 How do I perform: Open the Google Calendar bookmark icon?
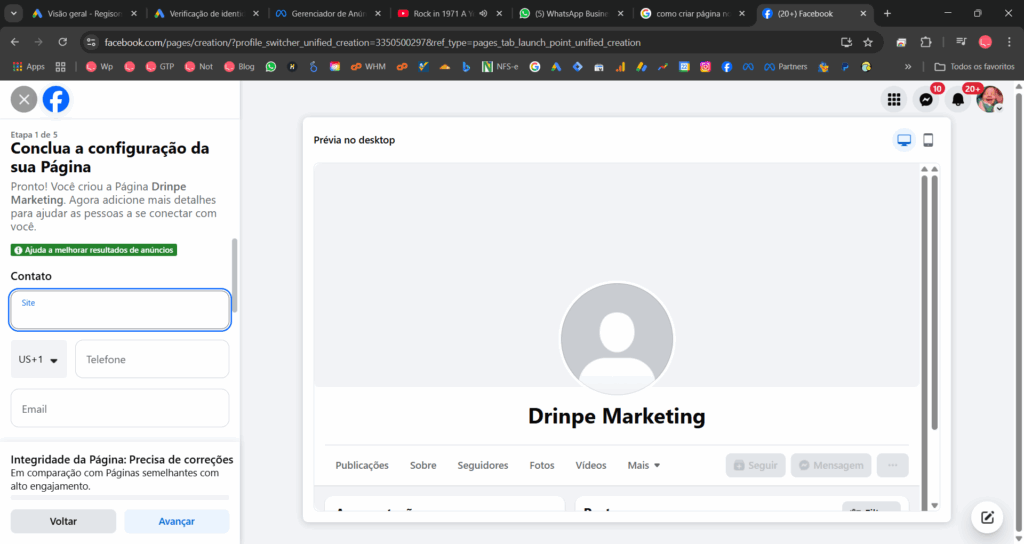coord(684,67)
